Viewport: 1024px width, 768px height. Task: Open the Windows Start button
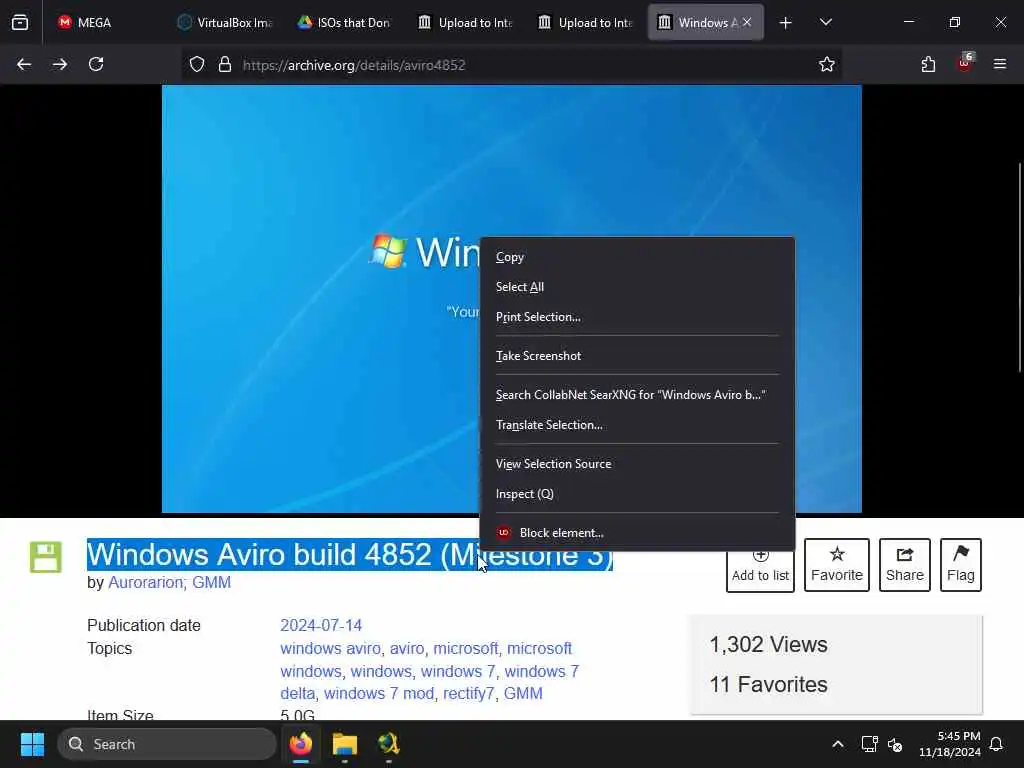tap(32, 744)
